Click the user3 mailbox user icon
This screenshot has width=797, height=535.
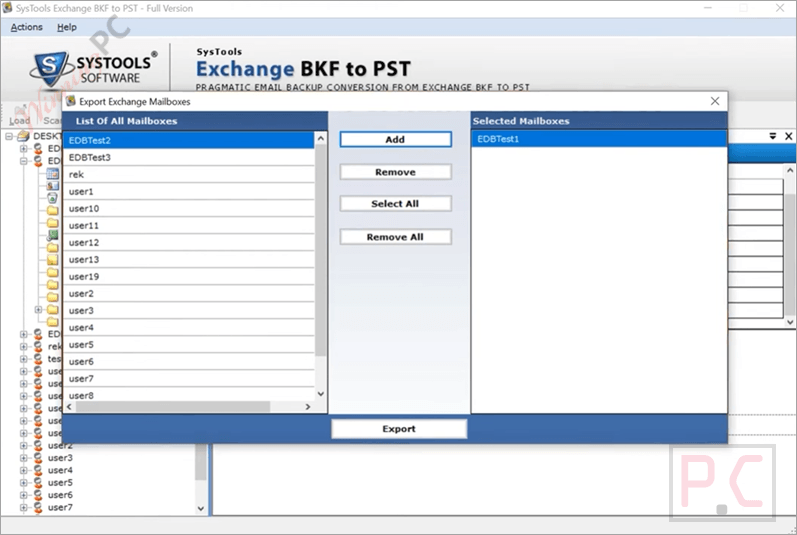click(x=38, y=458)
